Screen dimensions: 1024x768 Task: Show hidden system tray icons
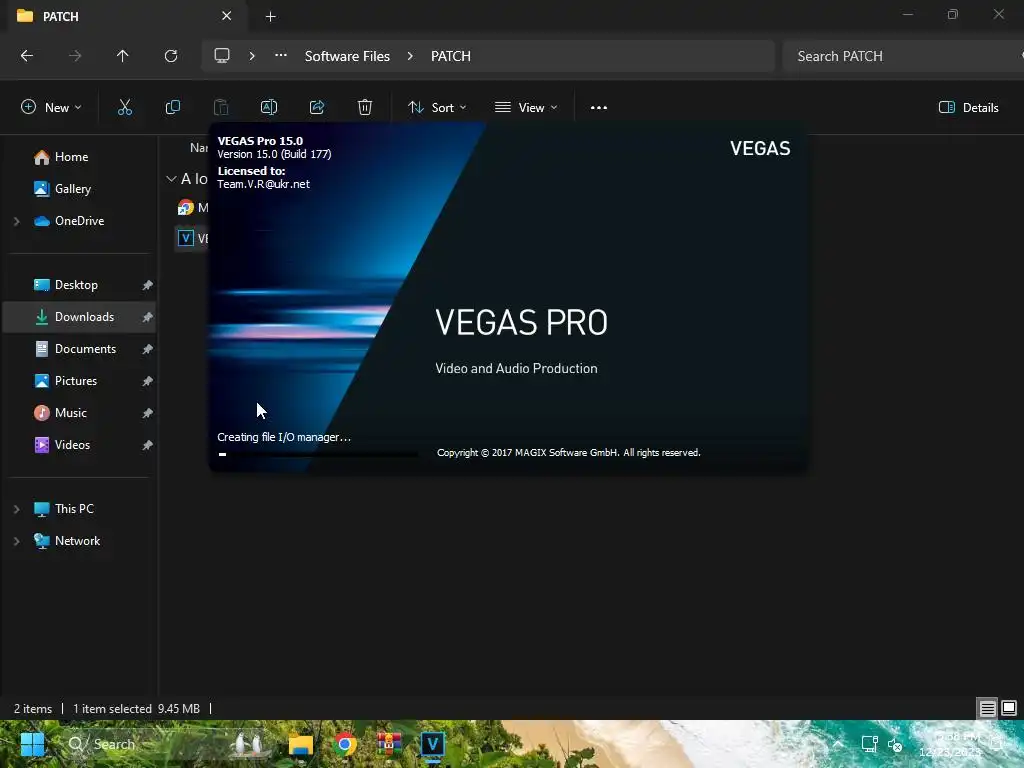(838, 744)
